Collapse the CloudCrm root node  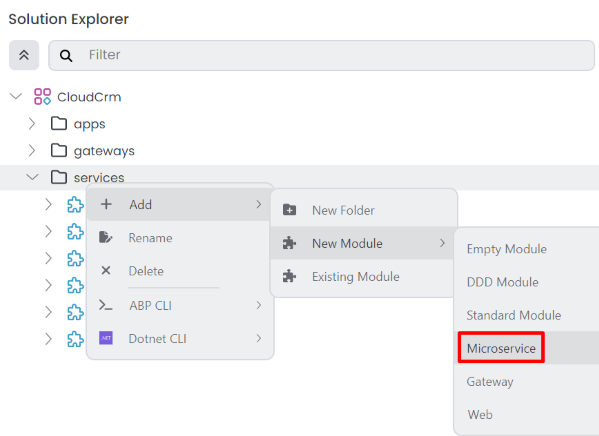[16, 96]
